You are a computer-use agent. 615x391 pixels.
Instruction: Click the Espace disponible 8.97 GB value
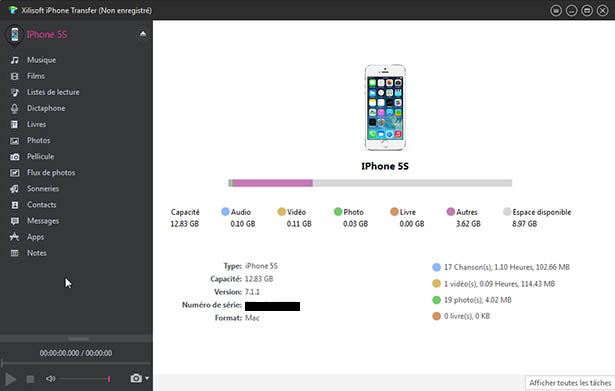coord(524,224)
